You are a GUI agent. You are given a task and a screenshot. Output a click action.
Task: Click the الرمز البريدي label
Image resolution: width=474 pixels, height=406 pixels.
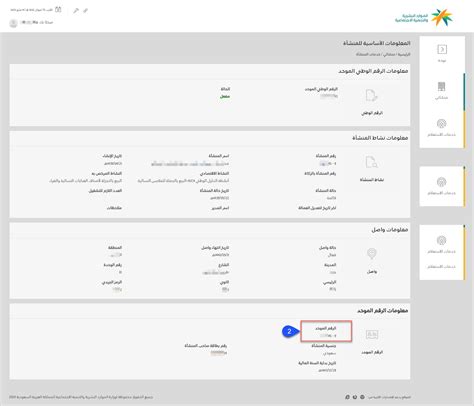[112, 282]
